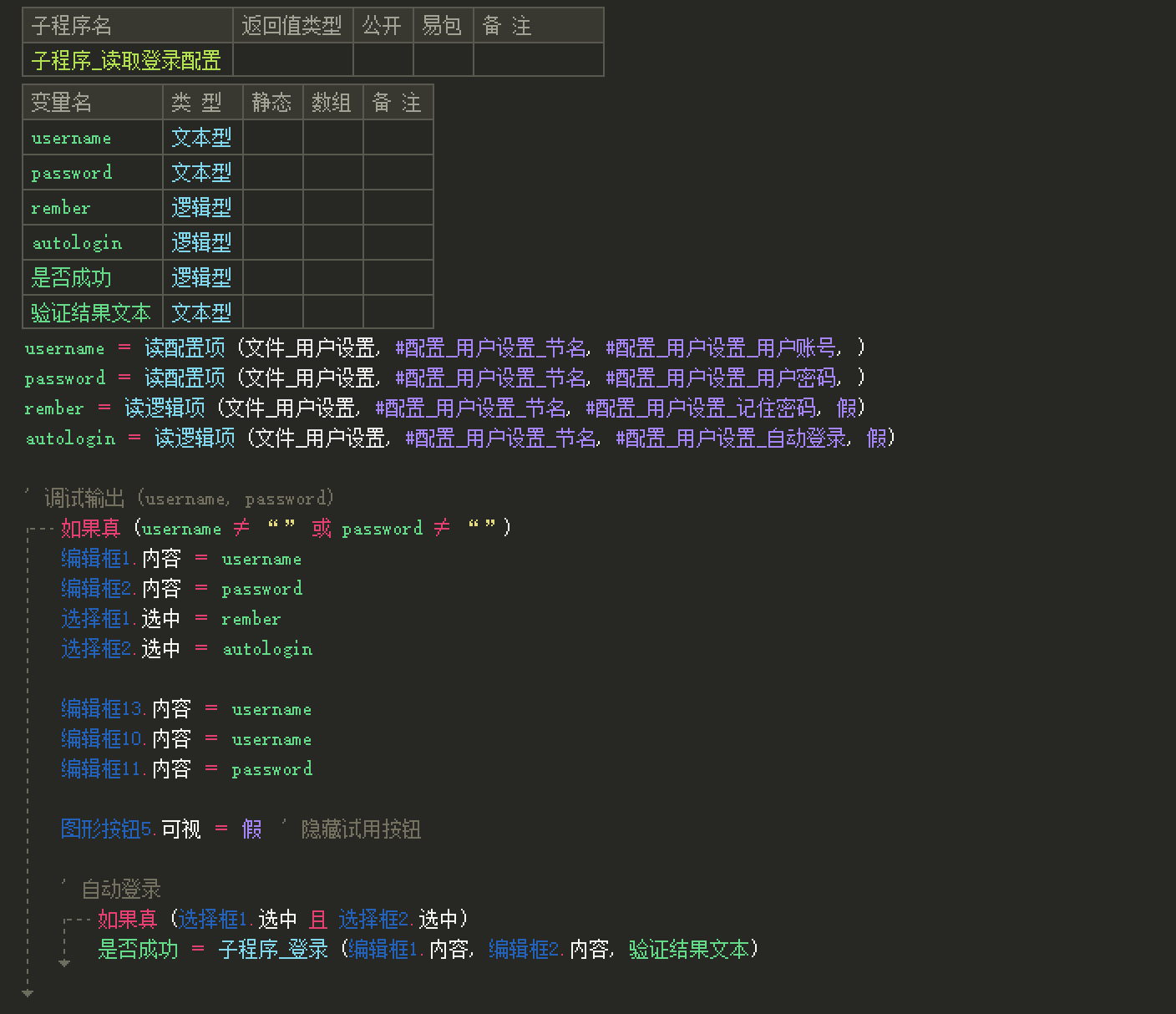Click 图形按钮5.可视 statement
Image resolution: width=1176 pixels, height=1014 pixels.
pyautogui.click(x=161, y=829)
